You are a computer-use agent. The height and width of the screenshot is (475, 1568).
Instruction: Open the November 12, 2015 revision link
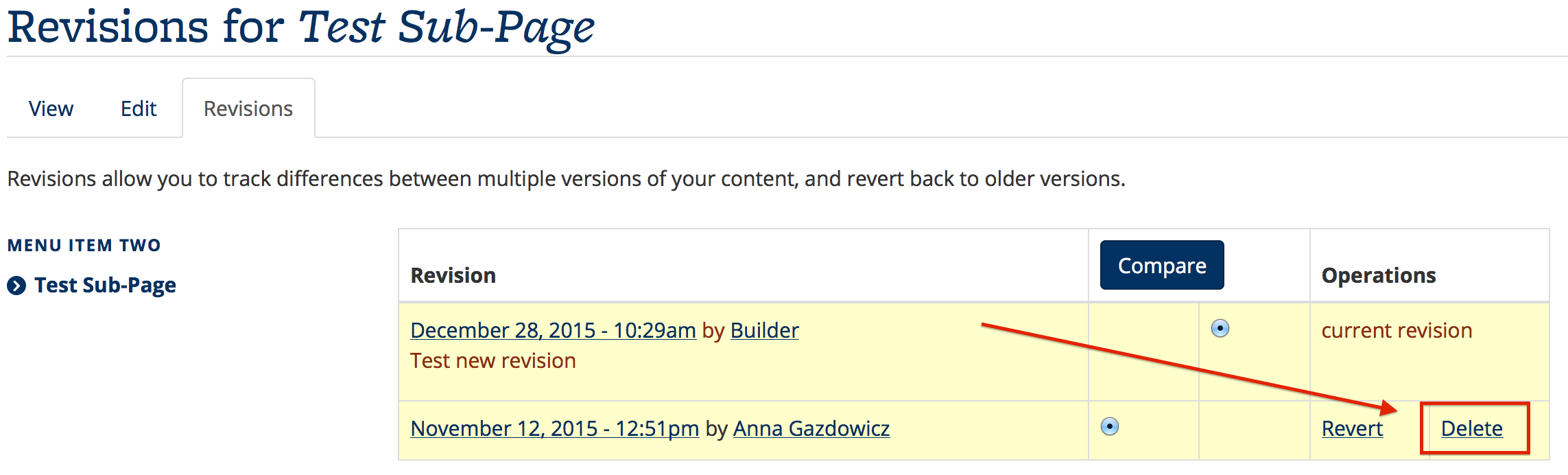[554, 429]
